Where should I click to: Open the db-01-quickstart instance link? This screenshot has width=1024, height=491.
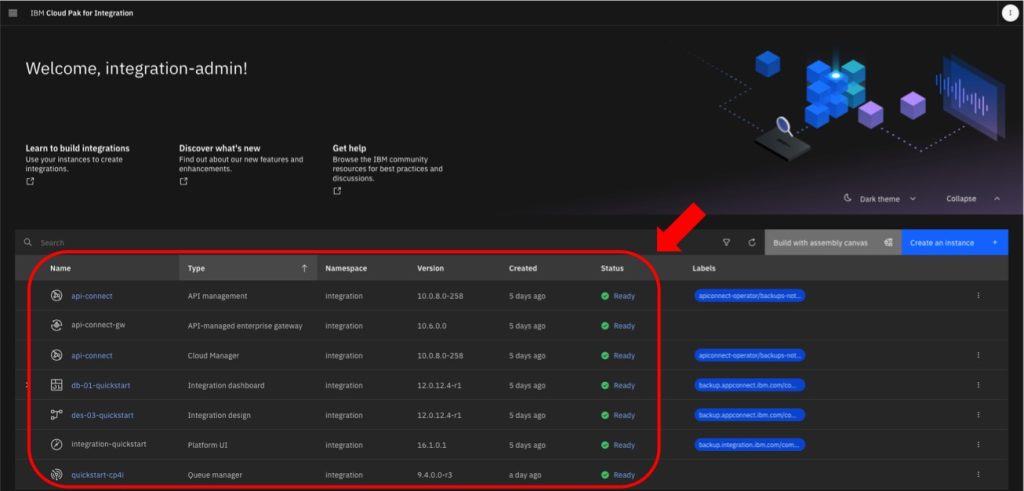click(x=101, y=385)
